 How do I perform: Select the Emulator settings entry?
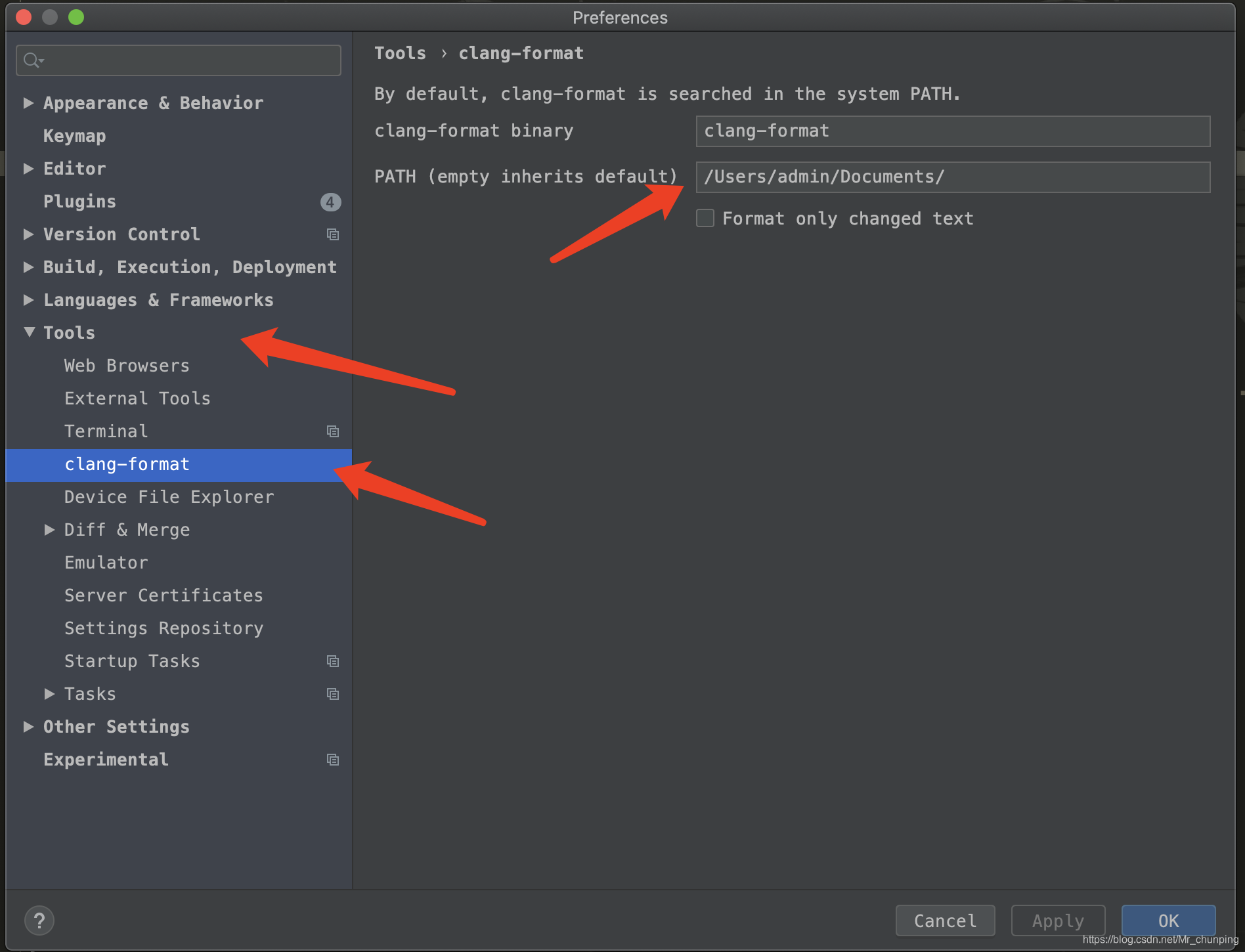[x=106, y=562]
